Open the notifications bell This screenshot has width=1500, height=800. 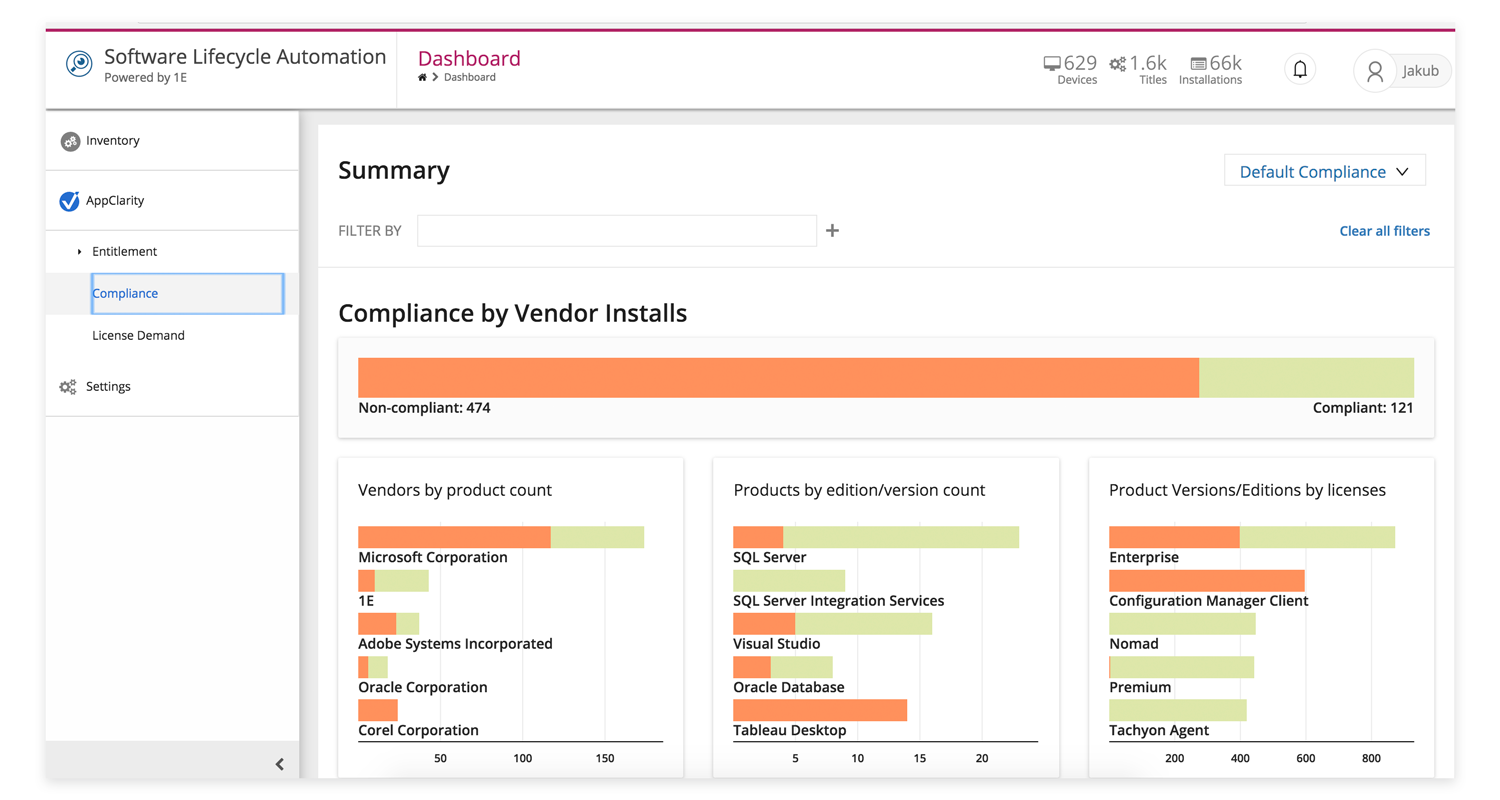[1300, 69]
